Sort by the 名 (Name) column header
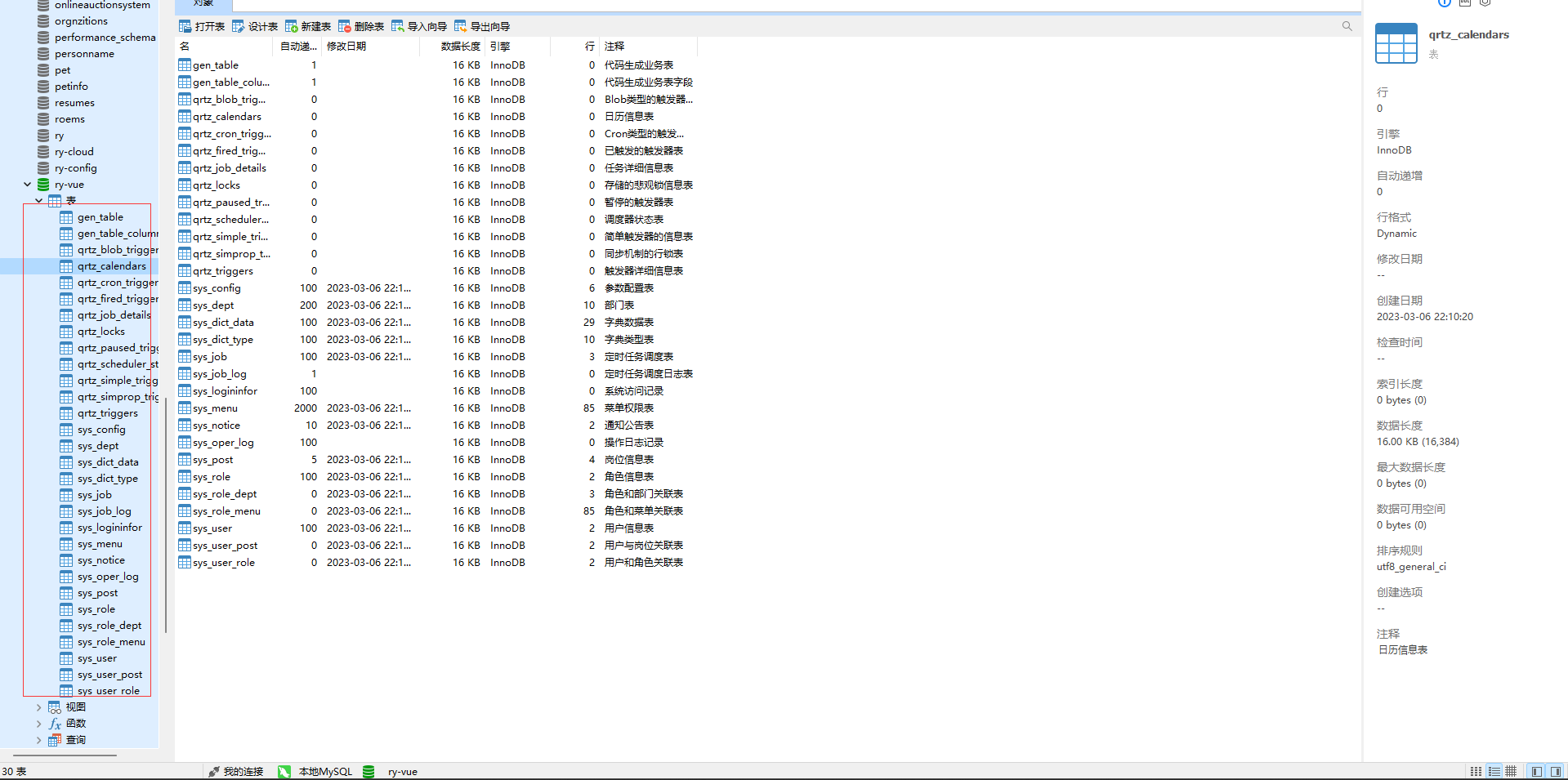 click(225, 47)
